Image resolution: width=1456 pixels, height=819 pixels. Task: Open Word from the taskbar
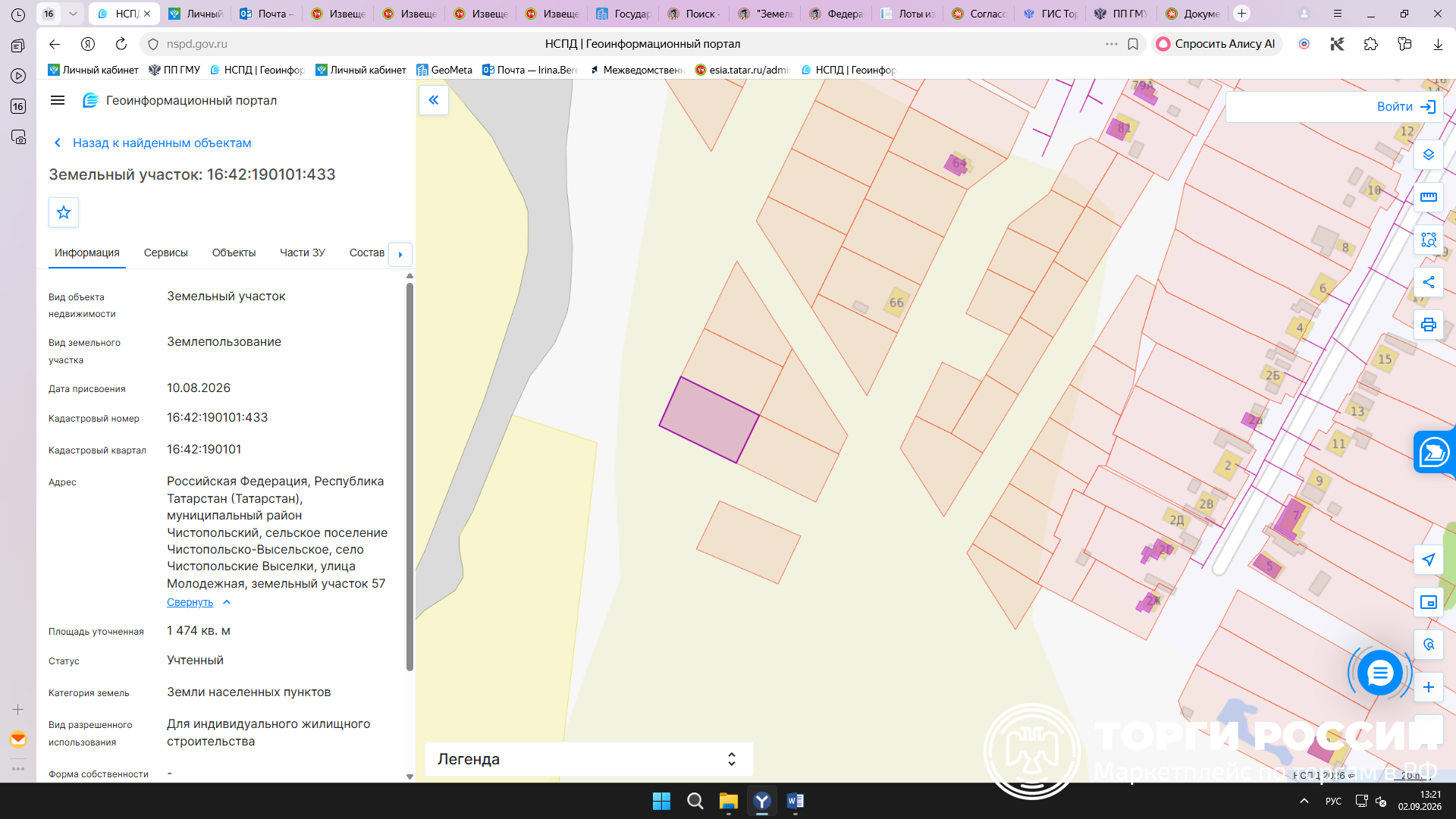click(x=795, y=801)
